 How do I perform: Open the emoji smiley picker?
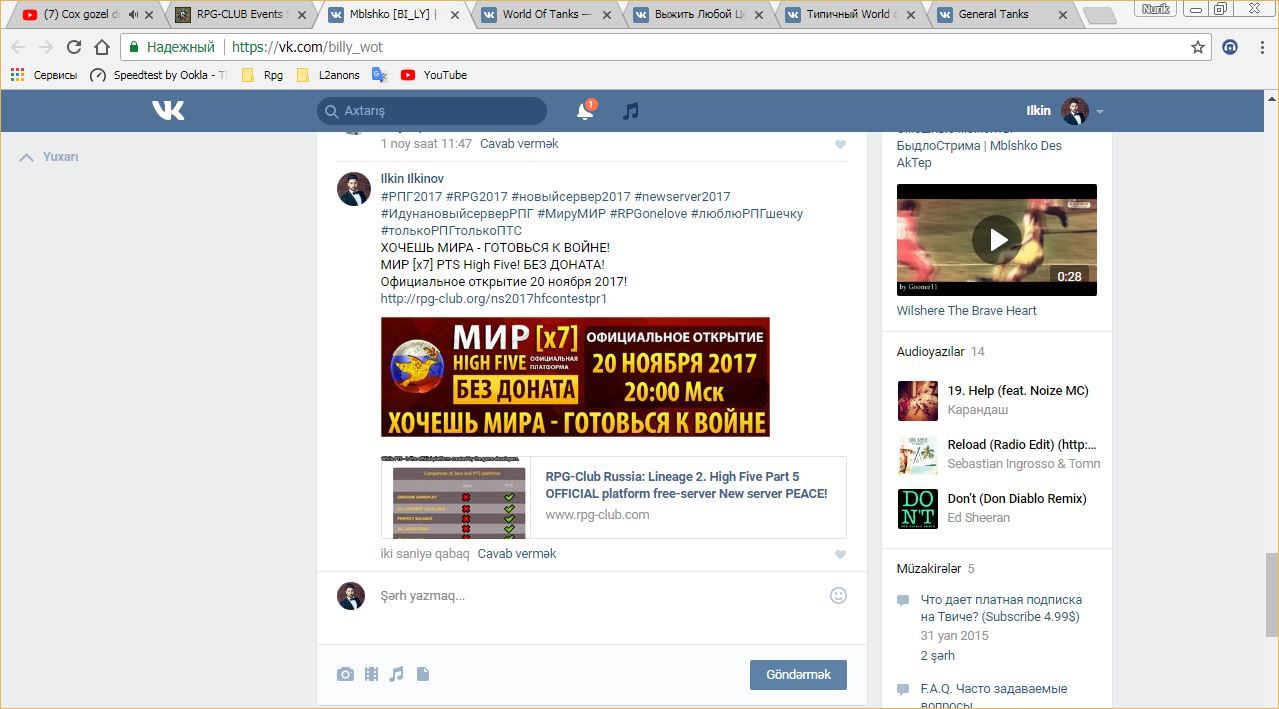[838, 595]
